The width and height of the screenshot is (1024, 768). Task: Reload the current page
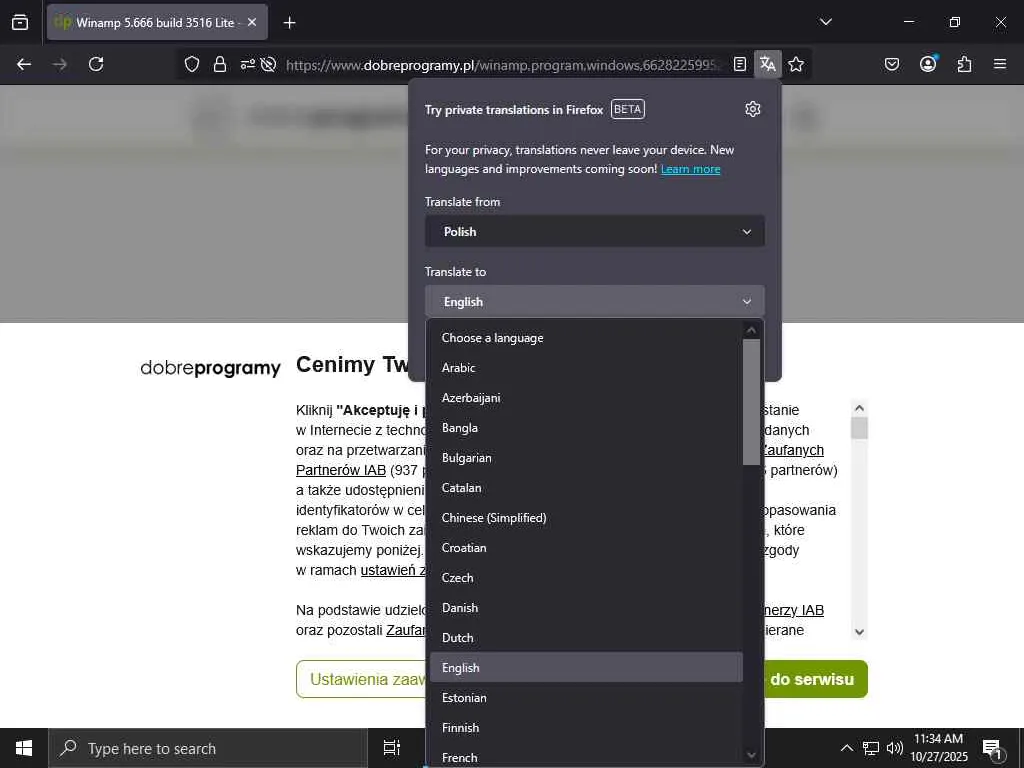pyautogui.click(x=96, y=64)
